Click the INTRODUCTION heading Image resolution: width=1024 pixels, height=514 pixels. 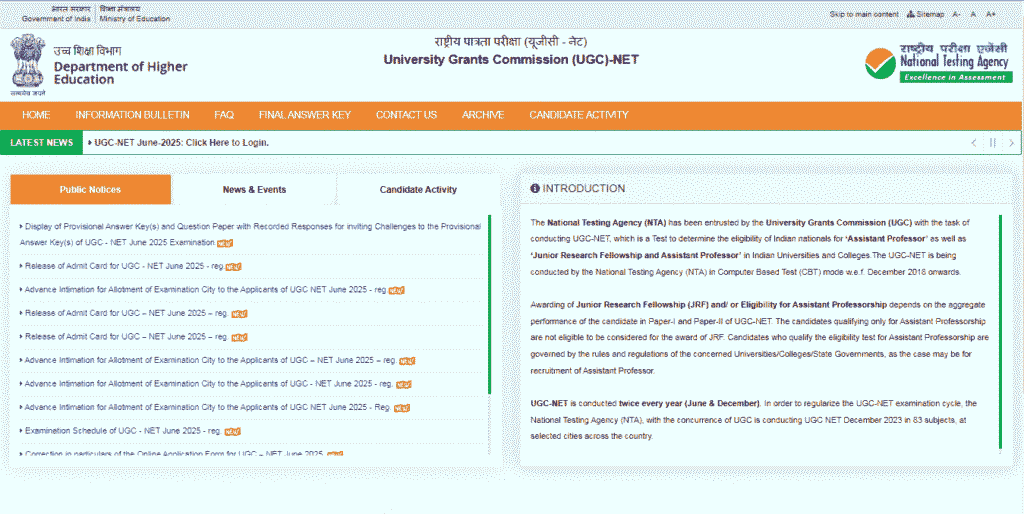(x=584, y=188)
